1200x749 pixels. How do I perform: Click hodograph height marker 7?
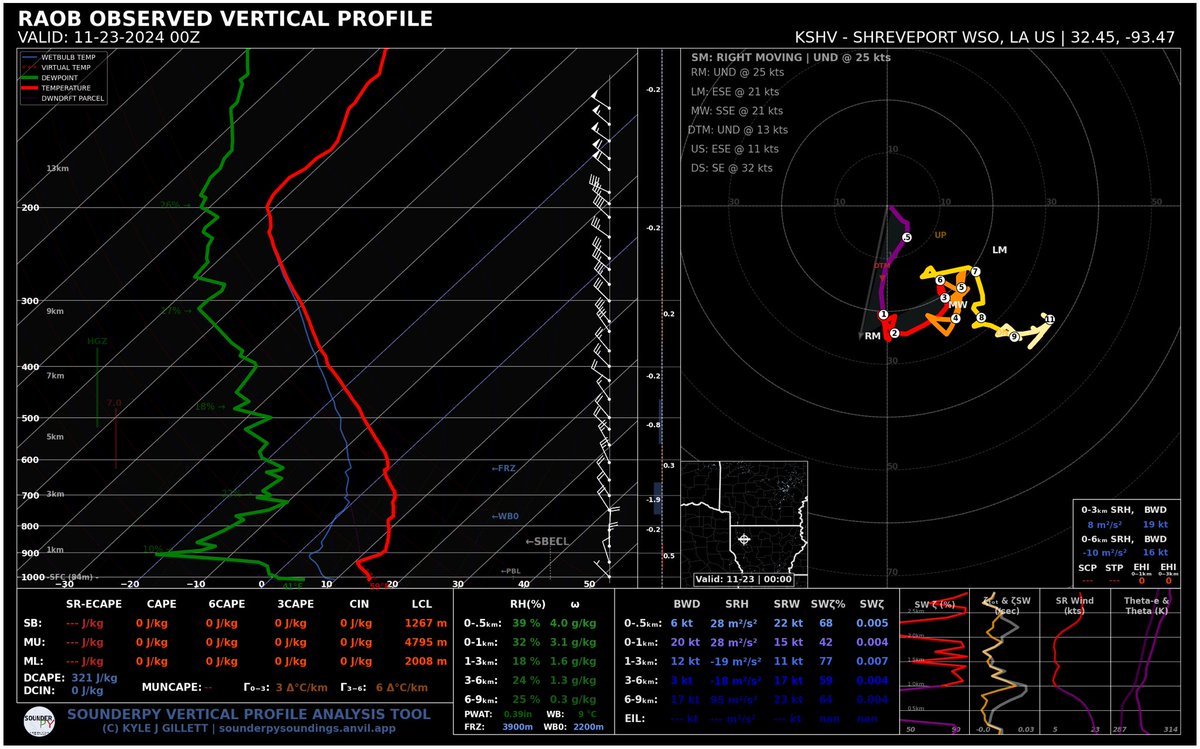tap(975, 272)
